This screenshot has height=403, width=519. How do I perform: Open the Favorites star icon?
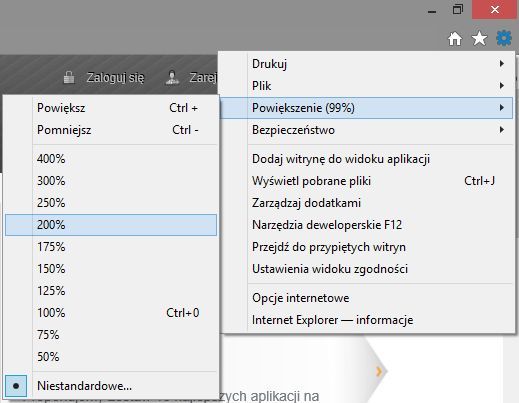click(x=479, y=38)
